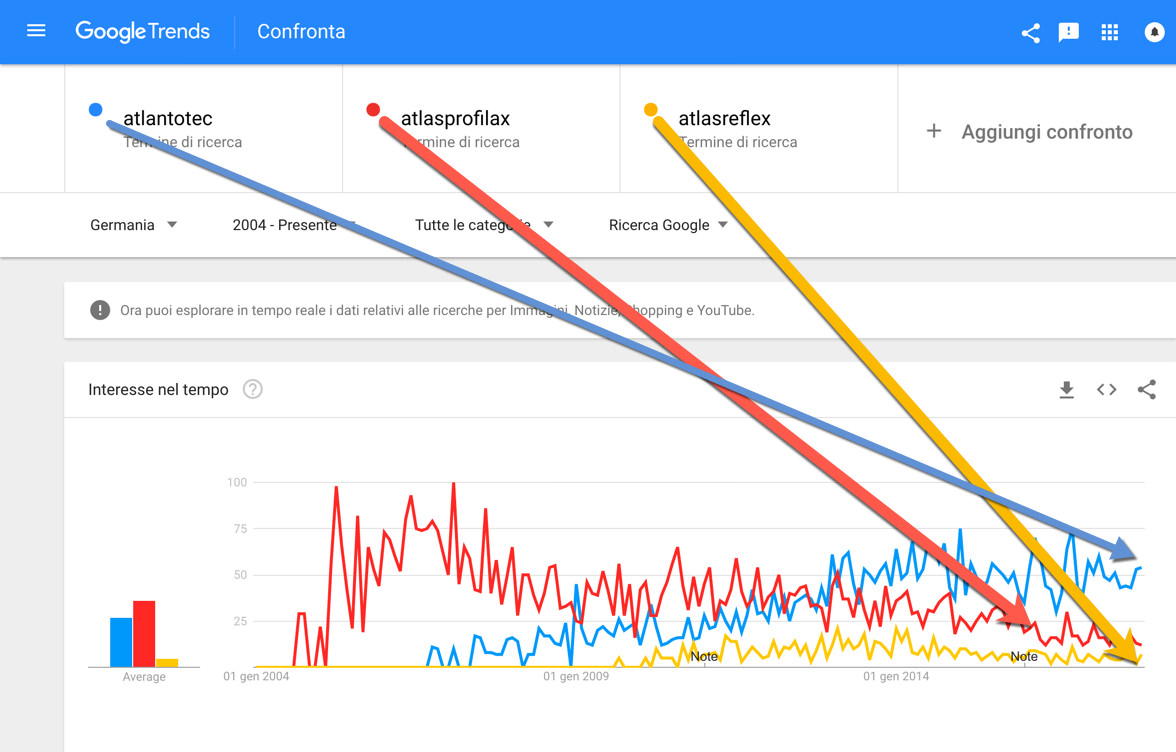Image resolution: width=1176 pixels, height=752 pixels.
Task: Open the hamburger main menu
Action: [x=36, y=31]
